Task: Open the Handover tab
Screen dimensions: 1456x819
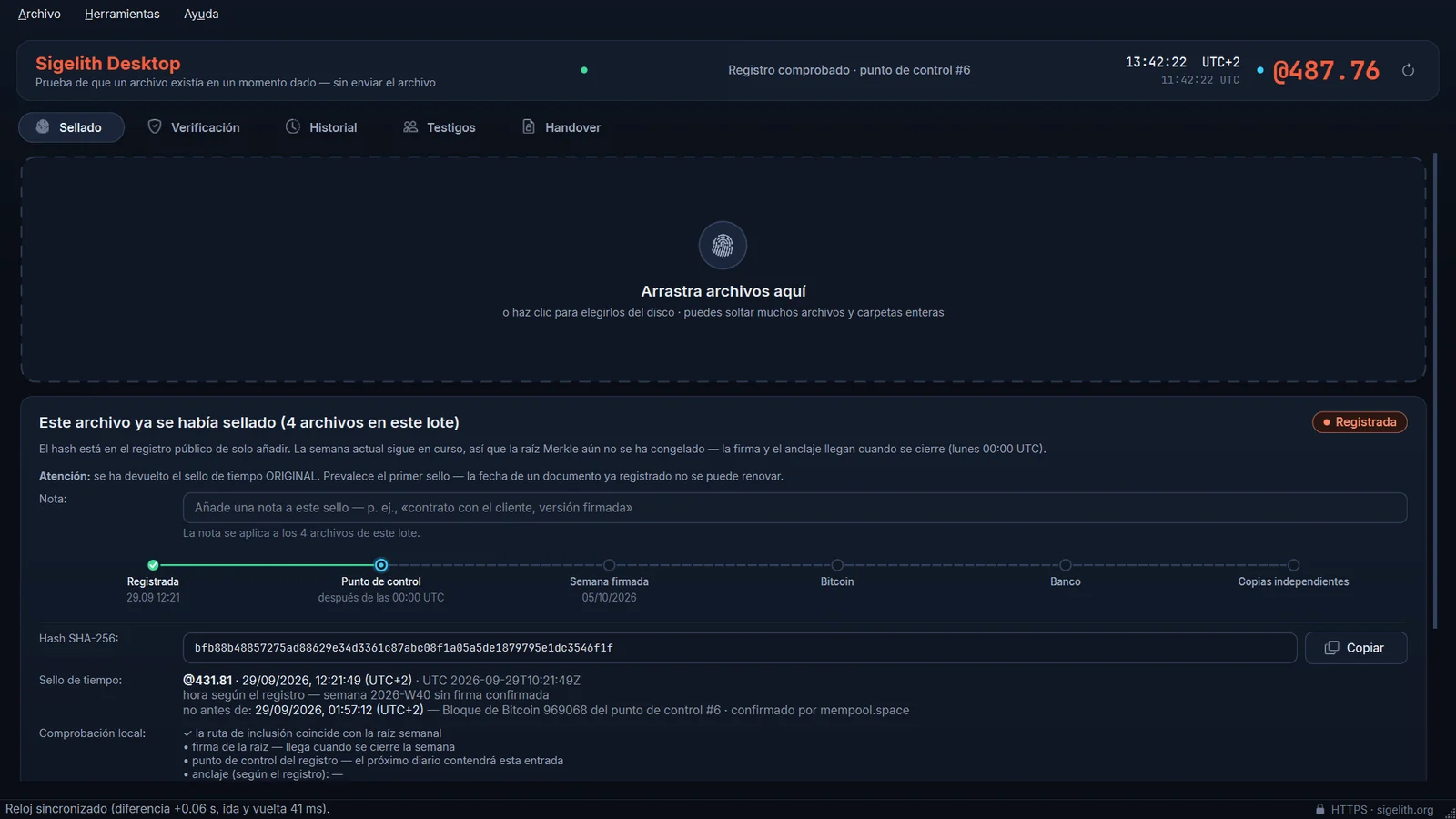Action: (561, 127)
